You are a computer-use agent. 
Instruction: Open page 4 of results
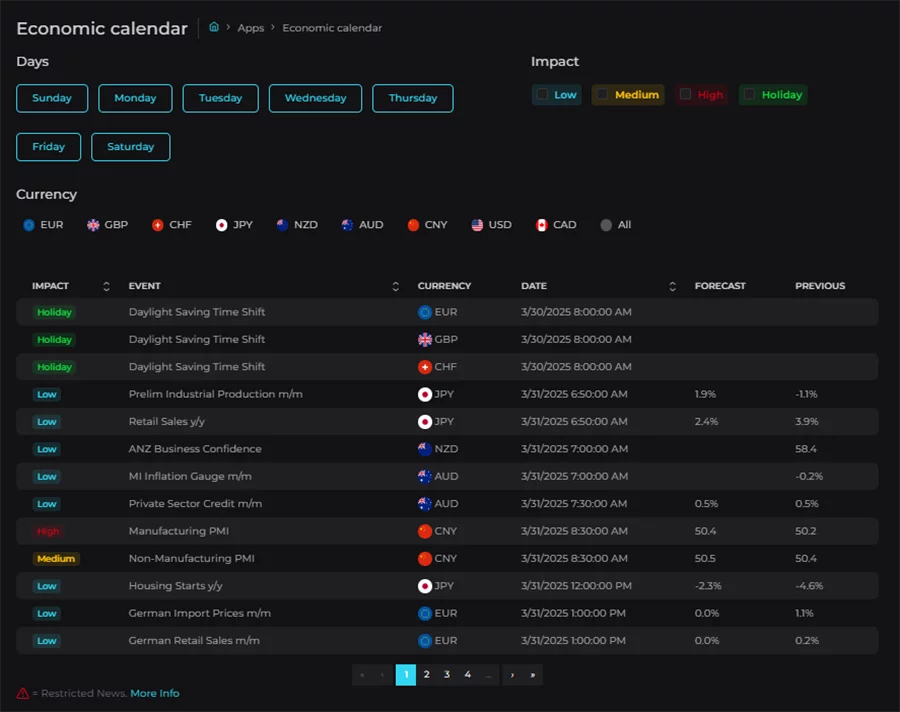coord(468,675)
